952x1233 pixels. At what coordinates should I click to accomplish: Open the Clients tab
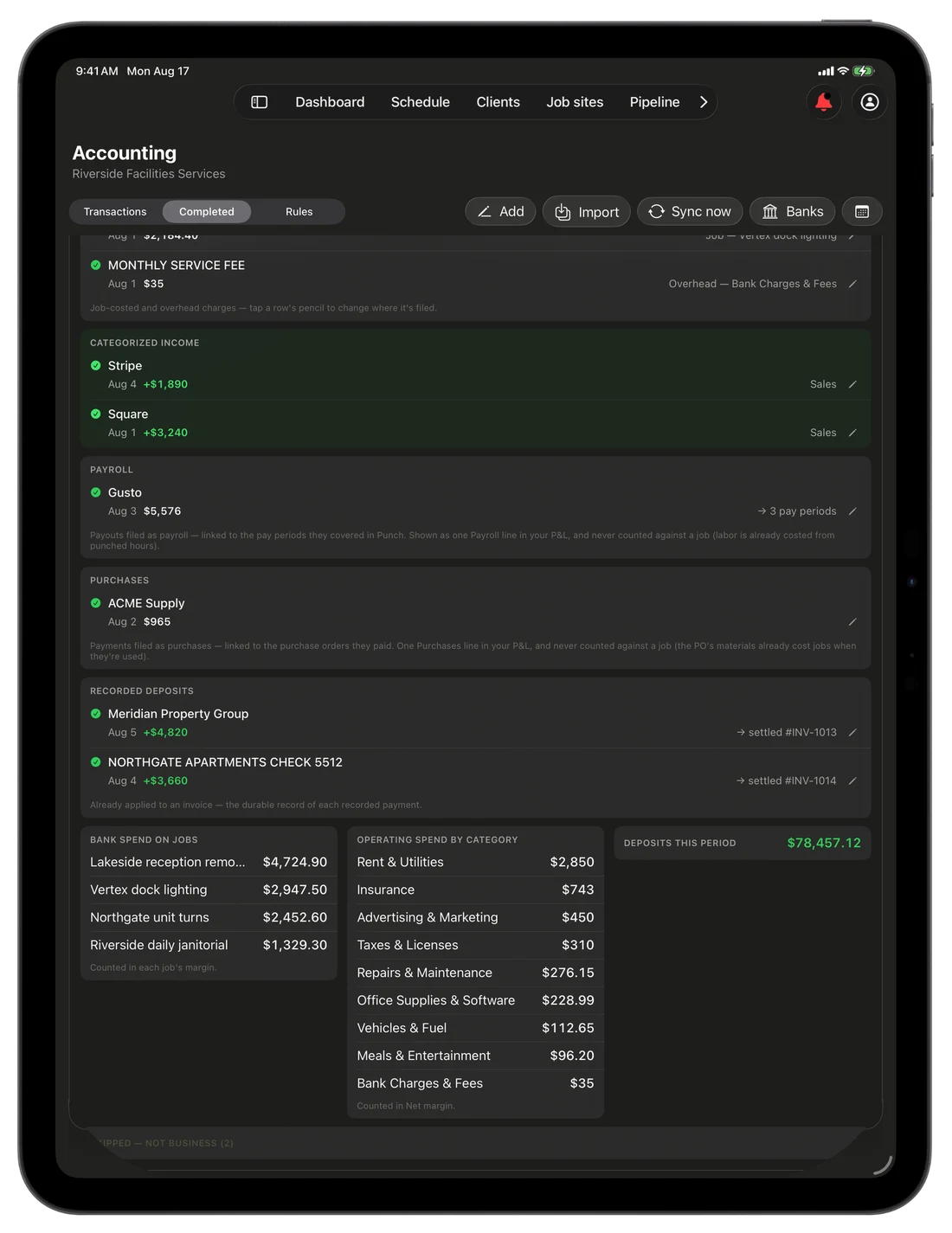498,102
